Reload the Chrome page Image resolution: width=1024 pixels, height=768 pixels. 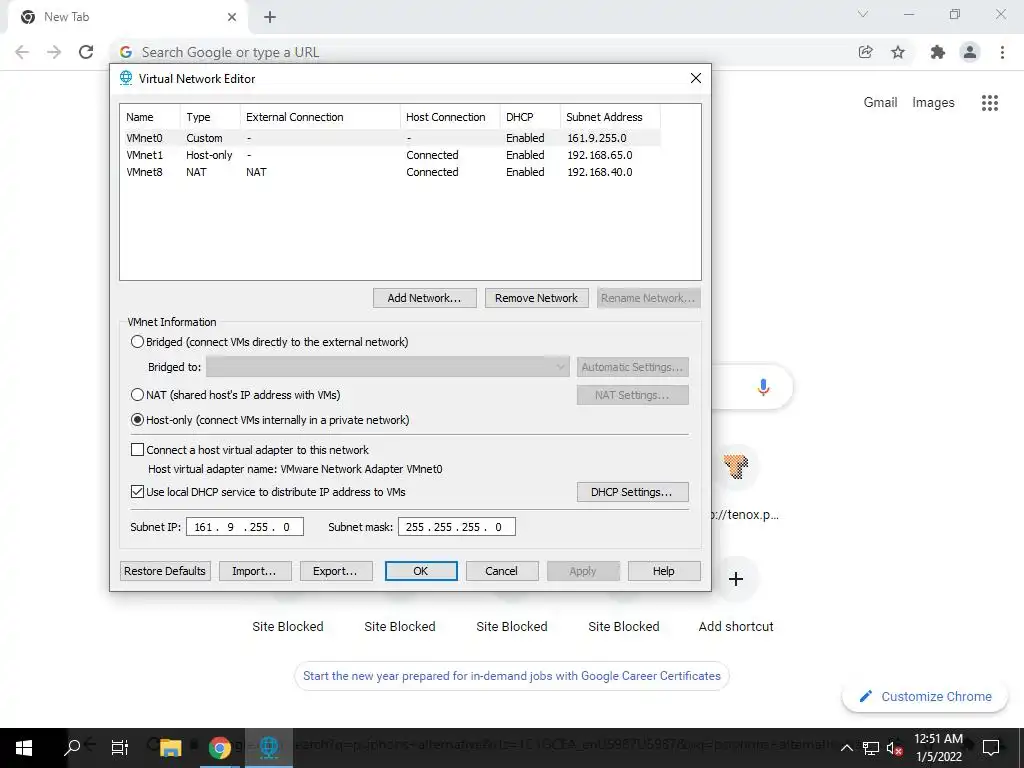(x=86, y=52)
